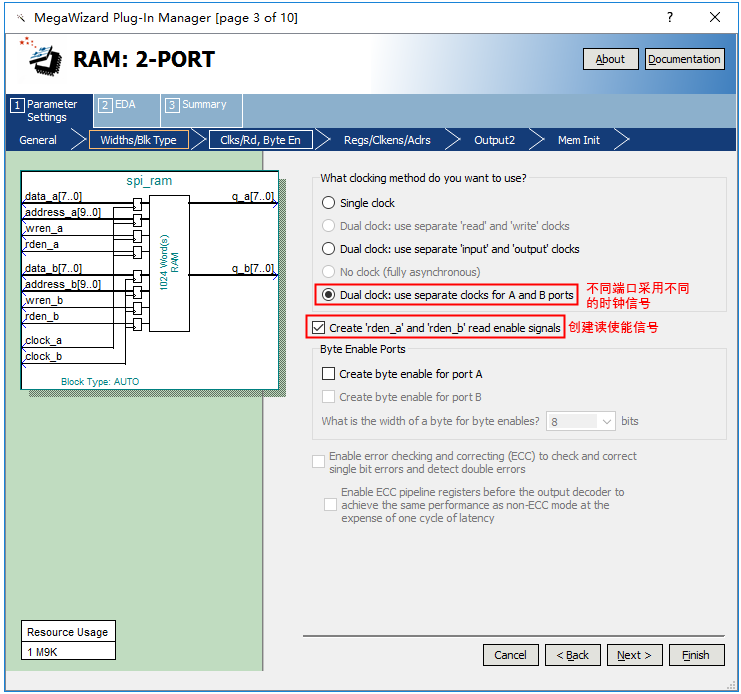Viewport: 741px width, 694px height.
Task: Open the Parameter Settings tab
Action: [x=46, y=111]
